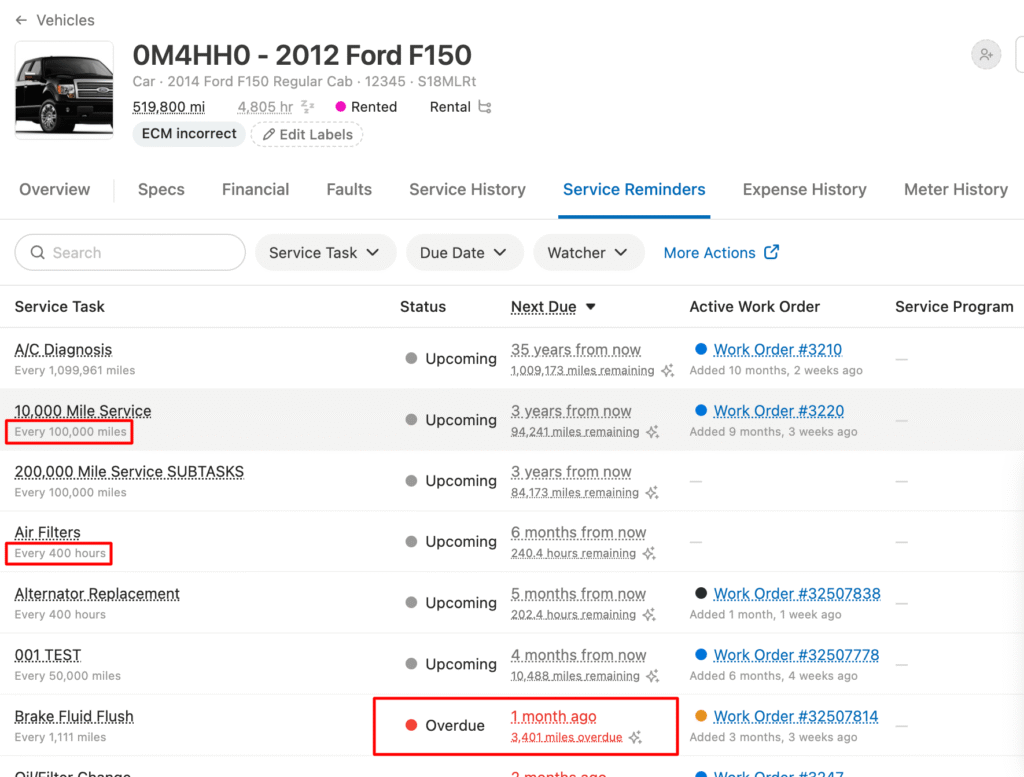Viewport: 1024px width, 777px height.
Task: Open the Air Filters service task
Action: pos(48,532)
